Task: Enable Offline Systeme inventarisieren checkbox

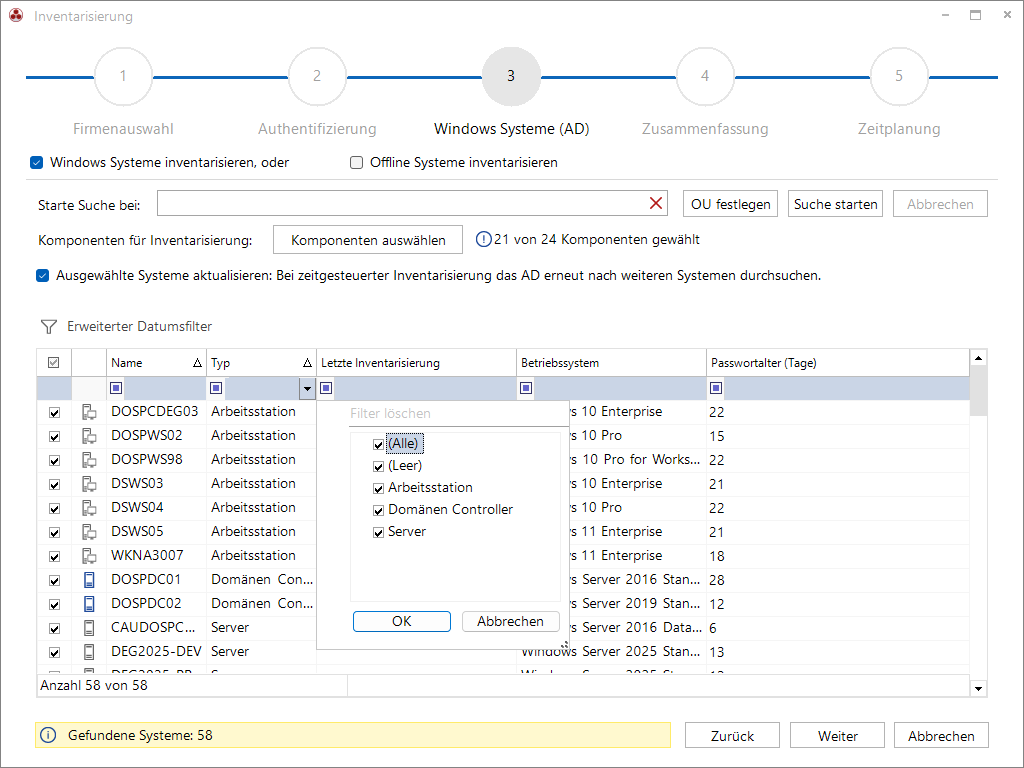Action: (357, 163)
